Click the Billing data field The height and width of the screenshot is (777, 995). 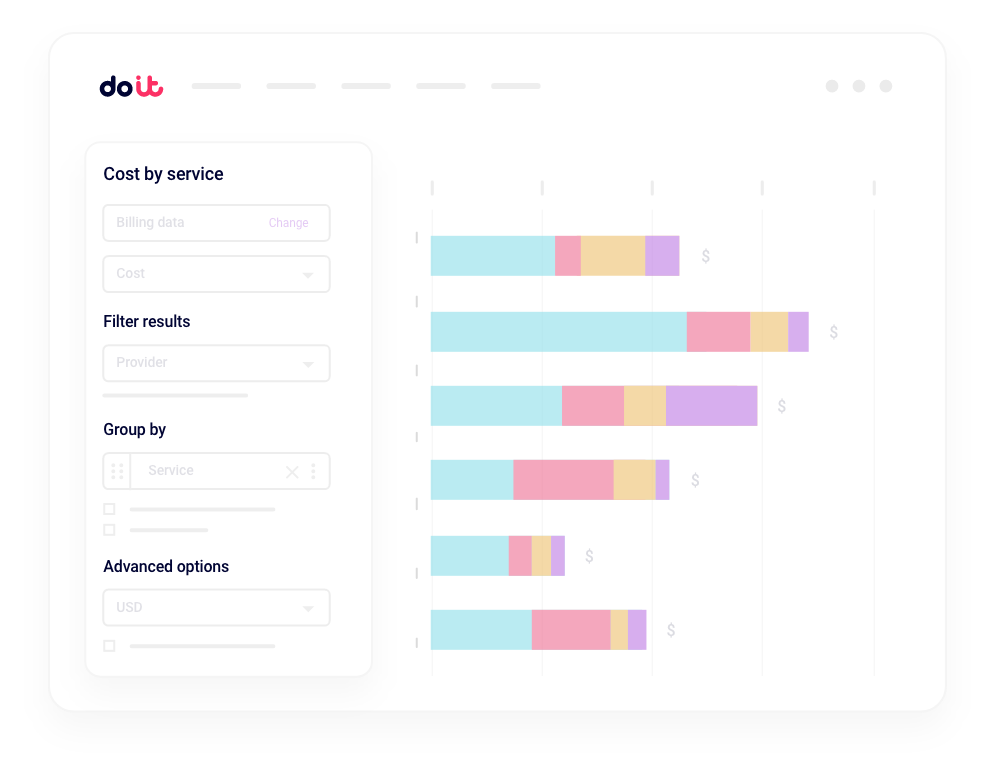tap(180, 223)
